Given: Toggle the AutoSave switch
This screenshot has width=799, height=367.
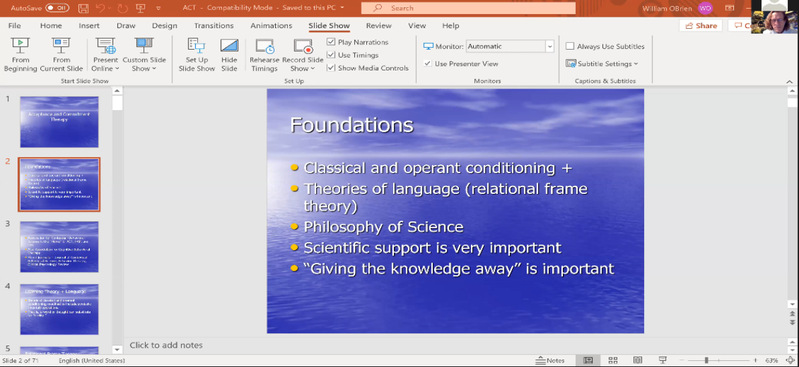Looking at the screenshot, I should [57, 8].
